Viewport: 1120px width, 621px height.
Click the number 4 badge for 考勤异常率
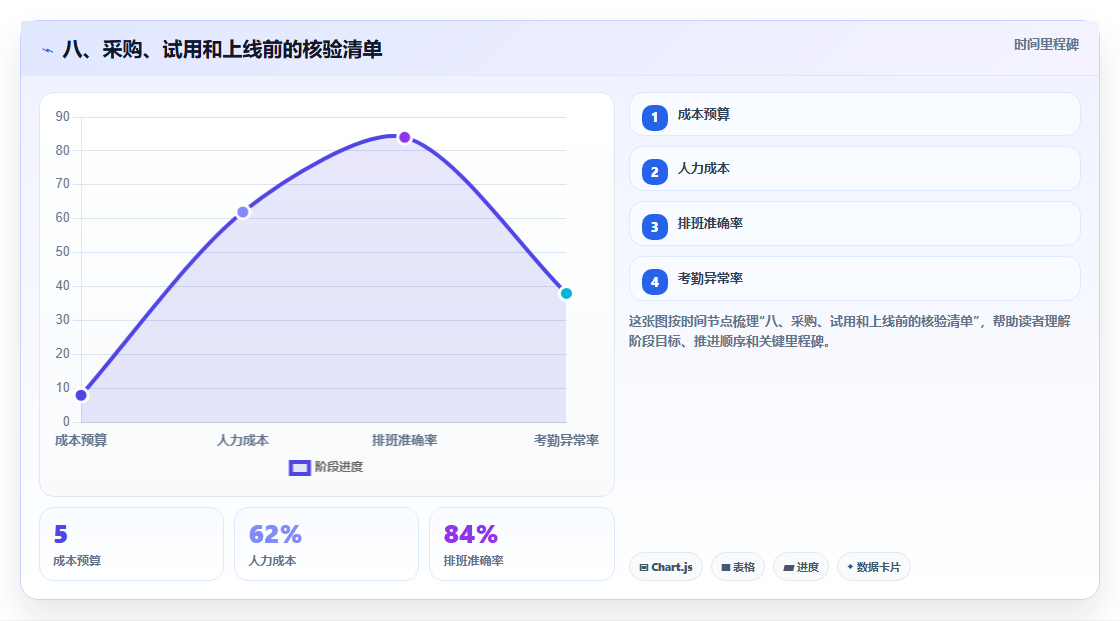(654, 282)
